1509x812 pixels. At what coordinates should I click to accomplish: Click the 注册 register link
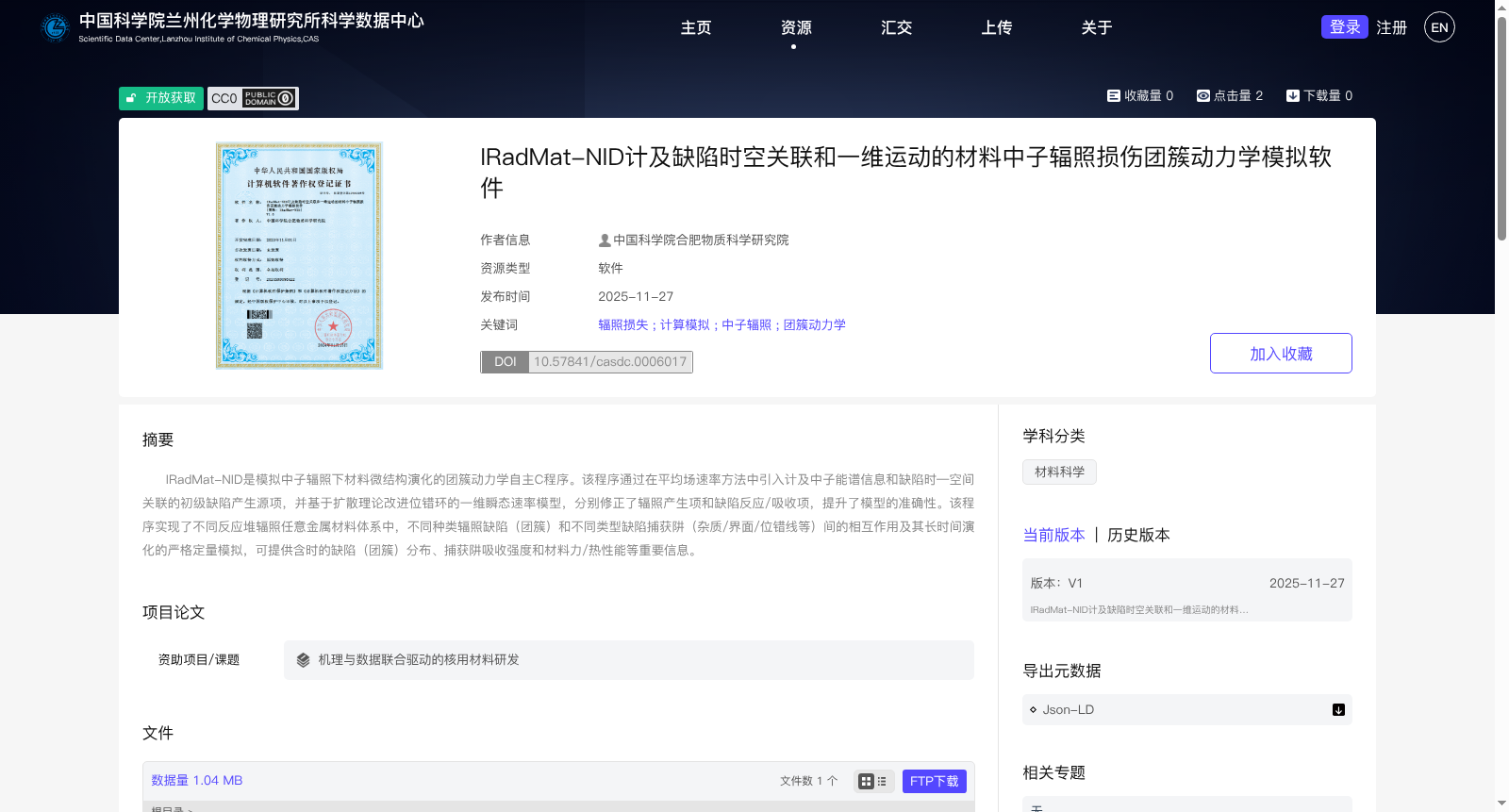(x=1392, y=27)
